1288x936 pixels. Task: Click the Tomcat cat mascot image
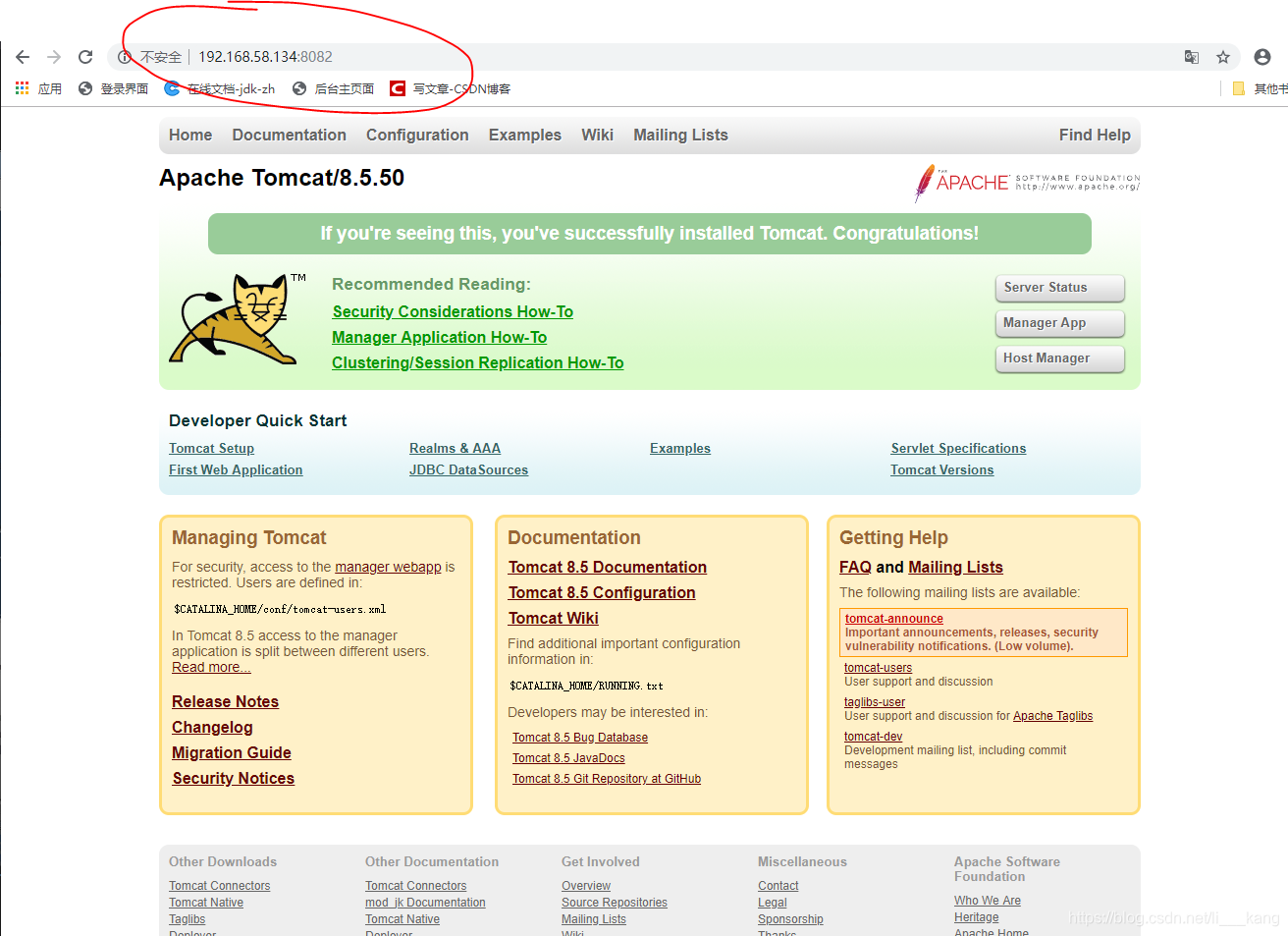tap(236, 319)
